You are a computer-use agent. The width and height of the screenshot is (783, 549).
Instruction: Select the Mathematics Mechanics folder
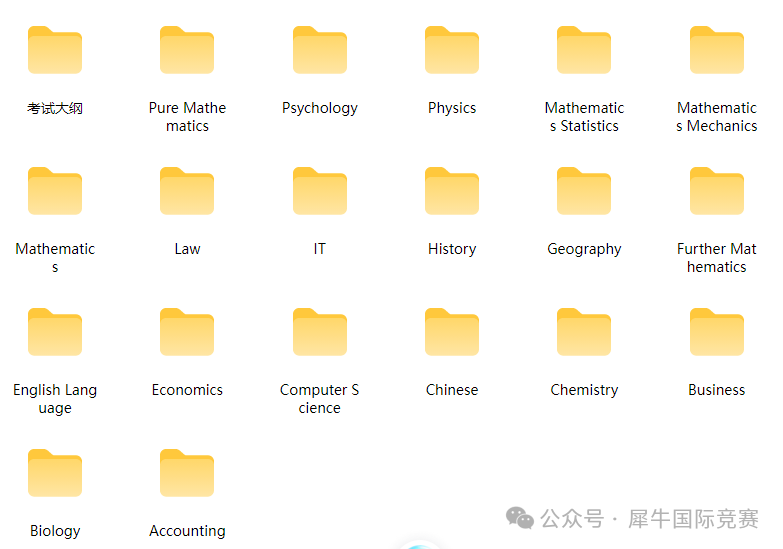(716, 50)
